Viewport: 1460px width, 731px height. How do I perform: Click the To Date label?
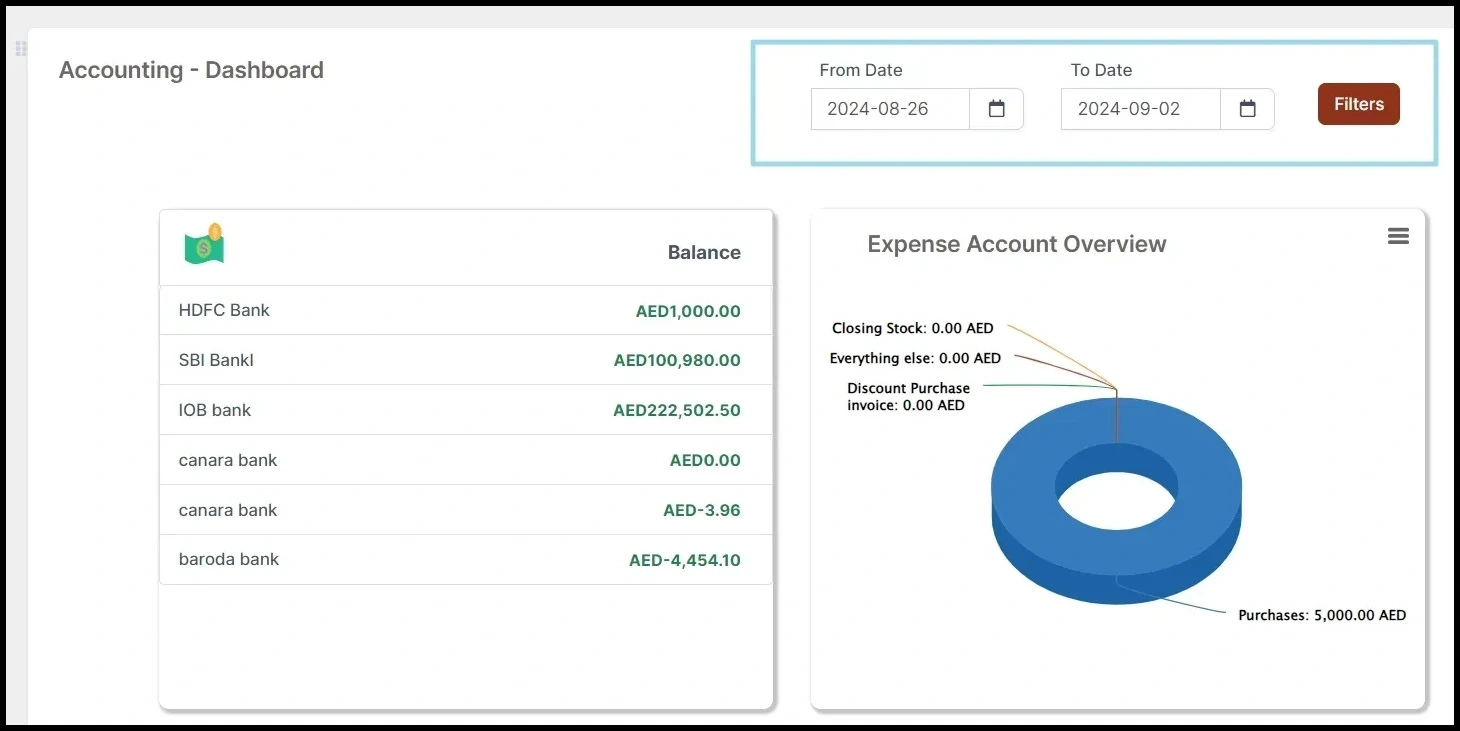[x=1101, y=70]
